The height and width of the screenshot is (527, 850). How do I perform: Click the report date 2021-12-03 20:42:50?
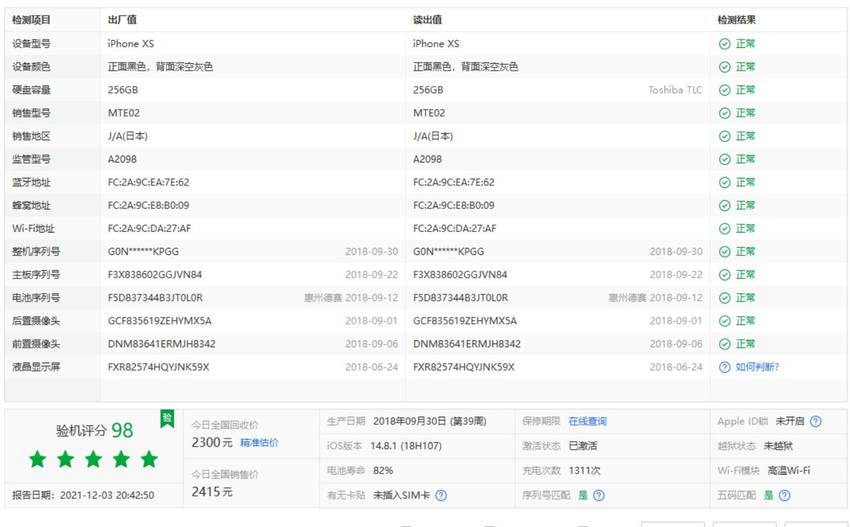point(83,495)
